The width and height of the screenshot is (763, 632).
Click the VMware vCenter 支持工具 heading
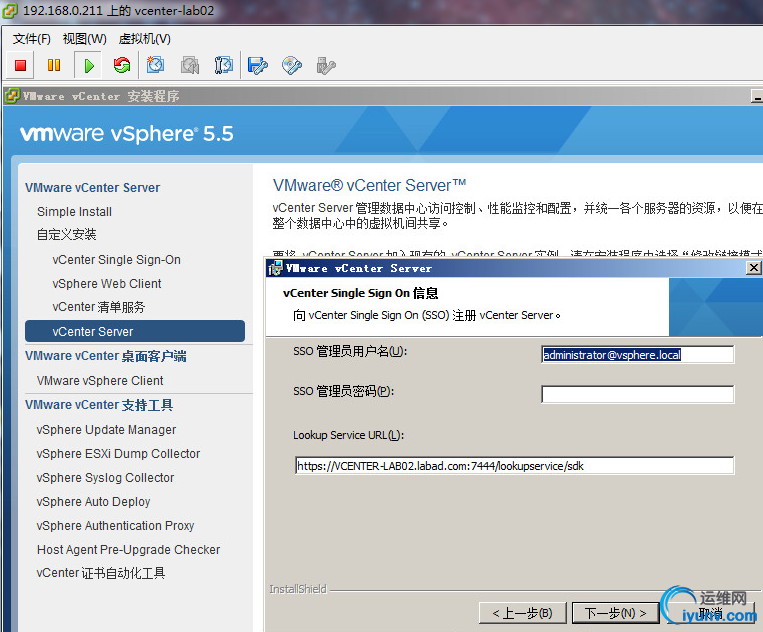(x=99, y=405)
